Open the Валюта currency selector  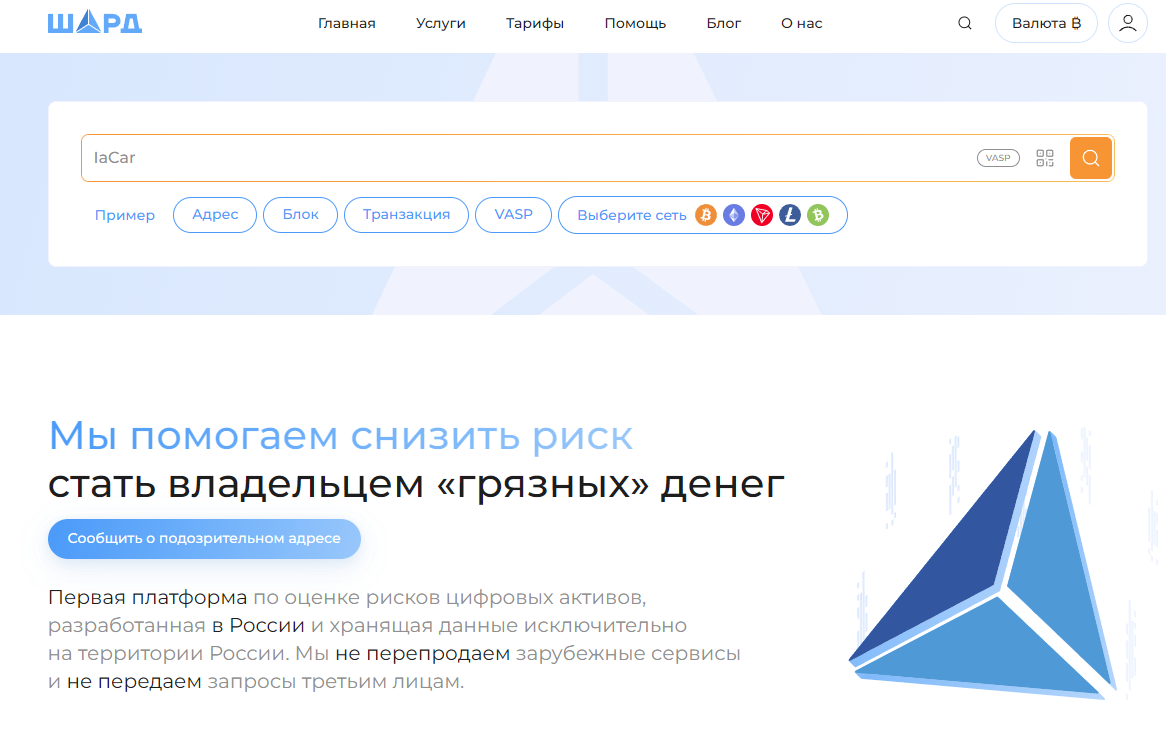(x=1046, y=23)
